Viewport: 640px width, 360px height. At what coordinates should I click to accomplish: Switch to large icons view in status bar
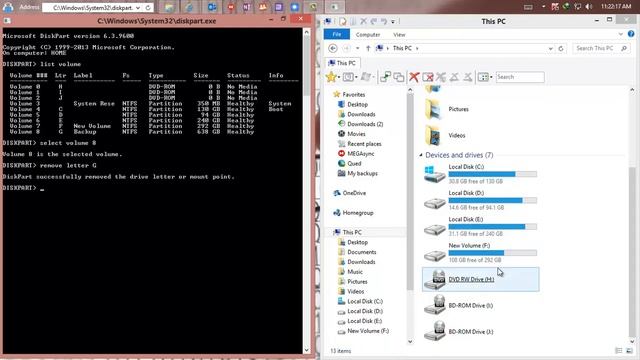629,351
